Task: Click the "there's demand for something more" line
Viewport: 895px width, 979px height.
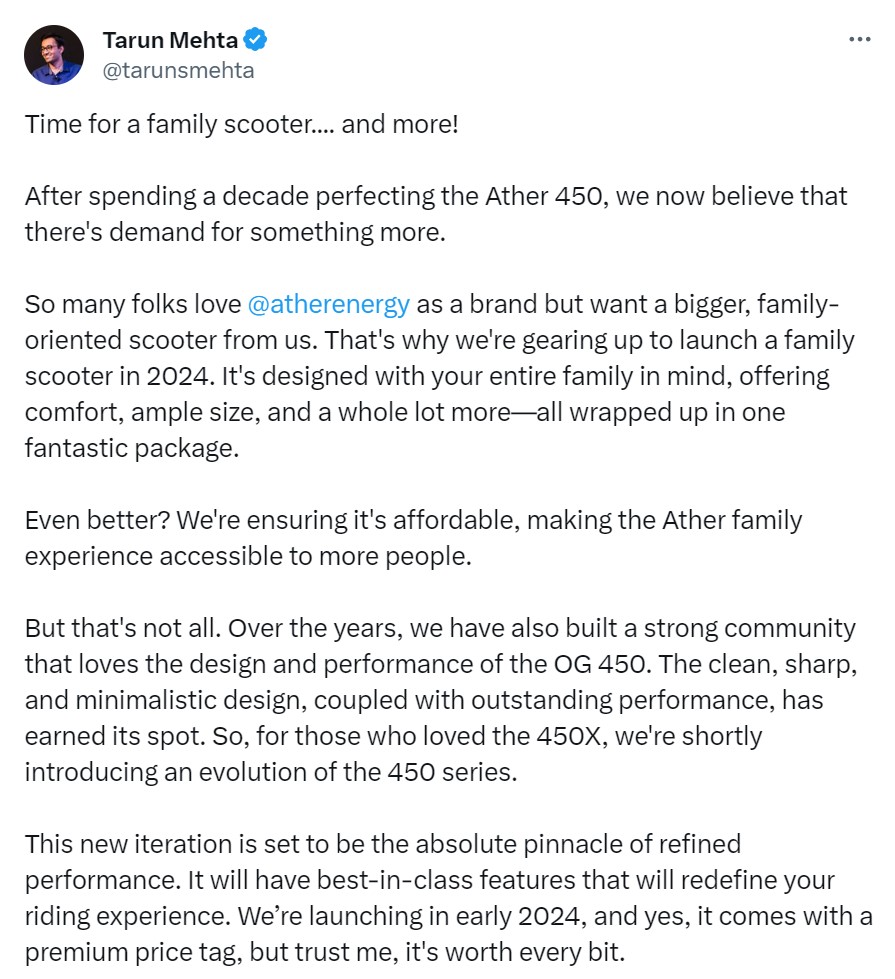Action: coord(235,232)
